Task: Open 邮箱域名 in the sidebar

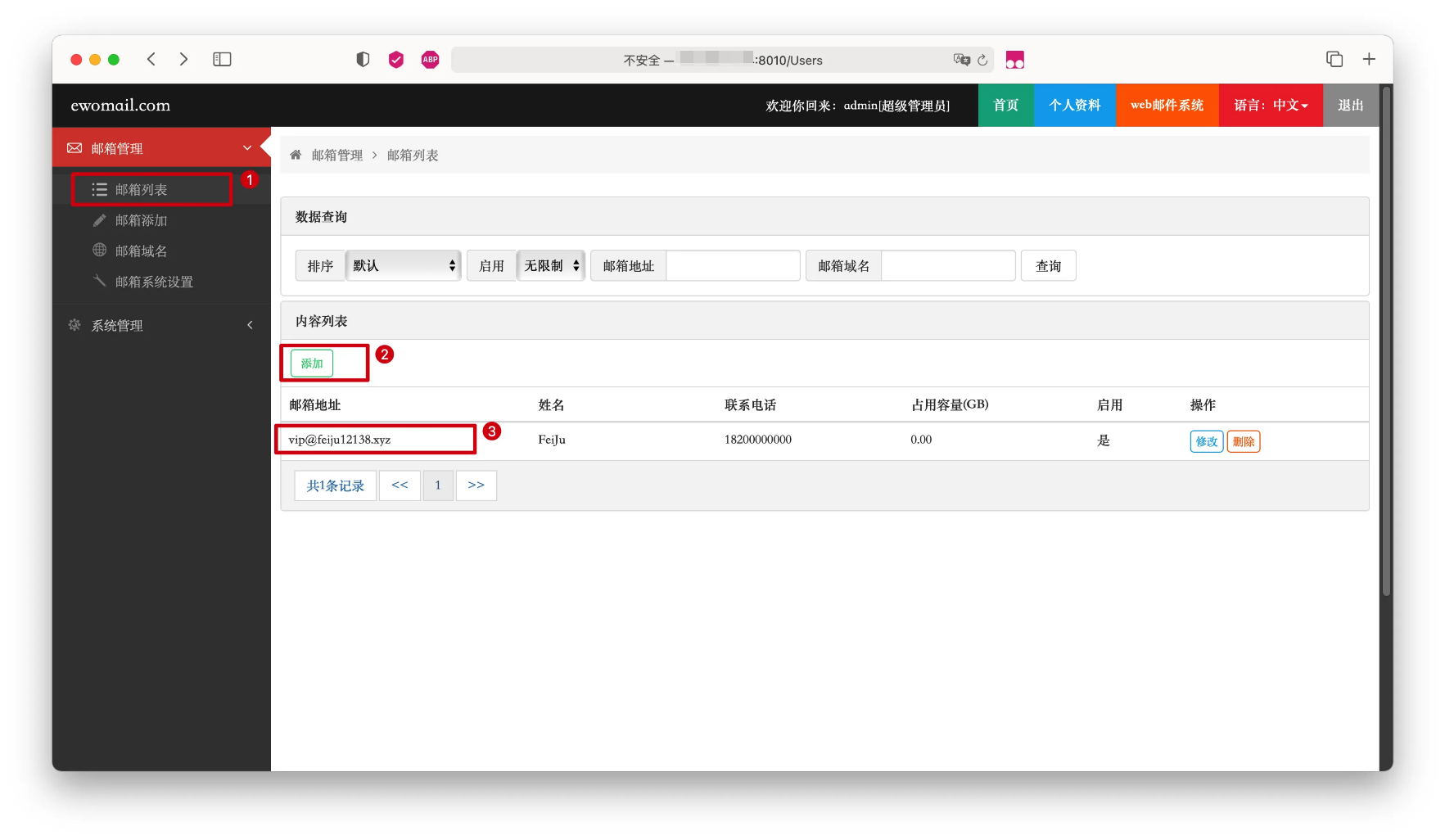Action: (141, 251)
